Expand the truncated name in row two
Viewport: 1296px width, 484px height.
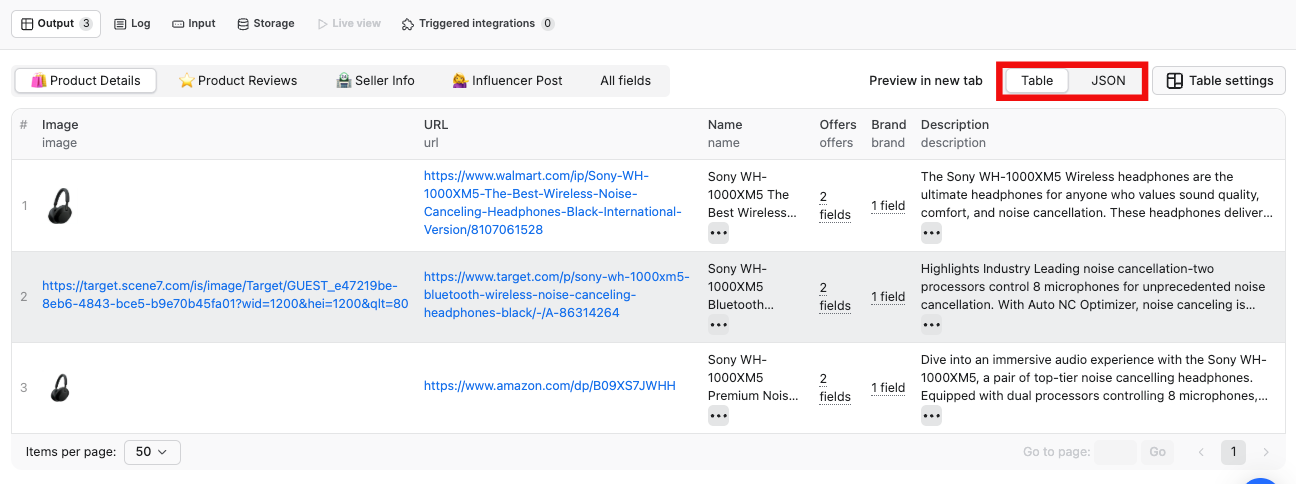[718, 324]
